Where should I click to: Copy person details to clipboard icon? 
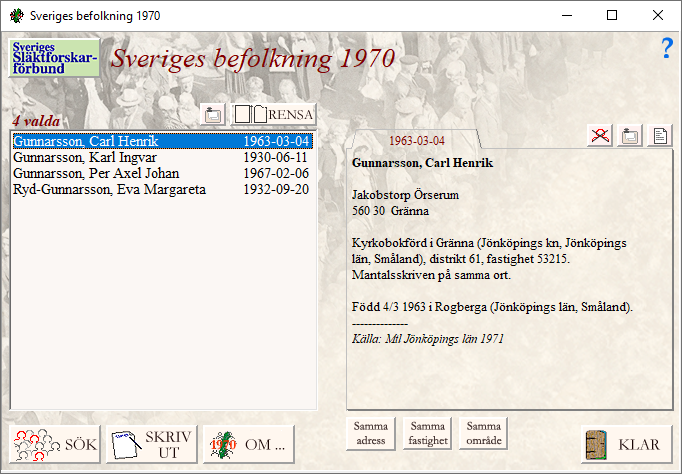point(630,136)
